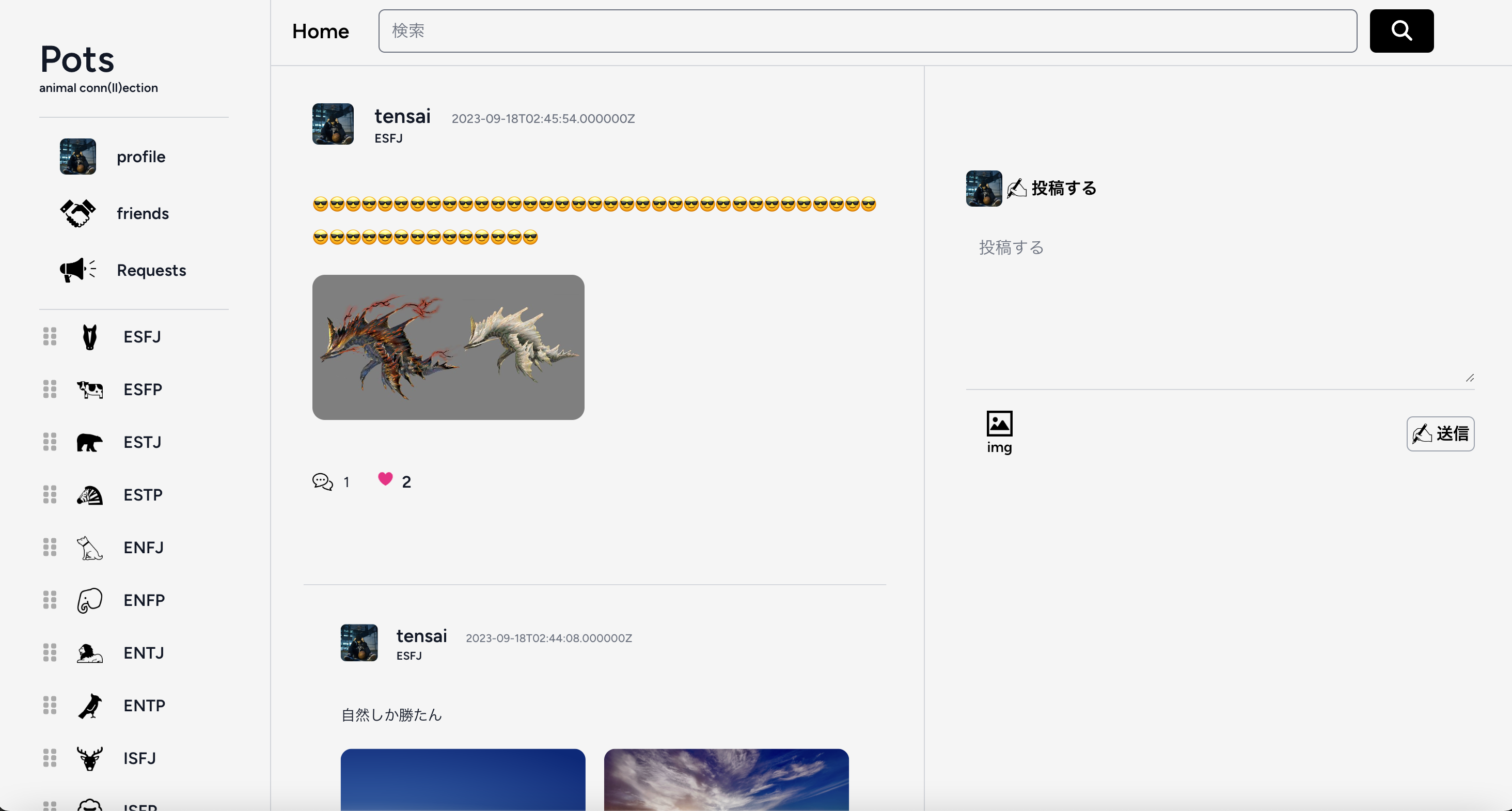The image size is (1512, 811).
Task: Open the ESTP category
Action: (143, 495)
